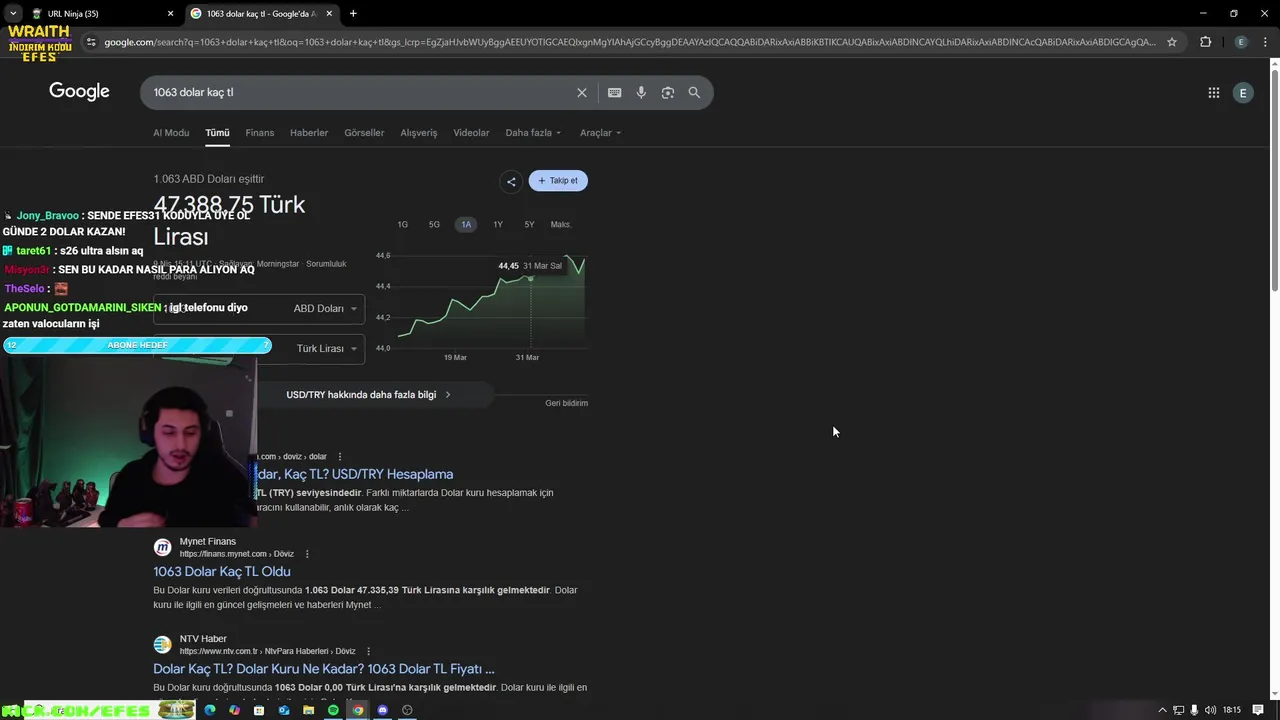Expand USD/TRY hakkında daha fazla bilgi
This screenshot has height=720, width=1280.
click(x=368, y=395)
